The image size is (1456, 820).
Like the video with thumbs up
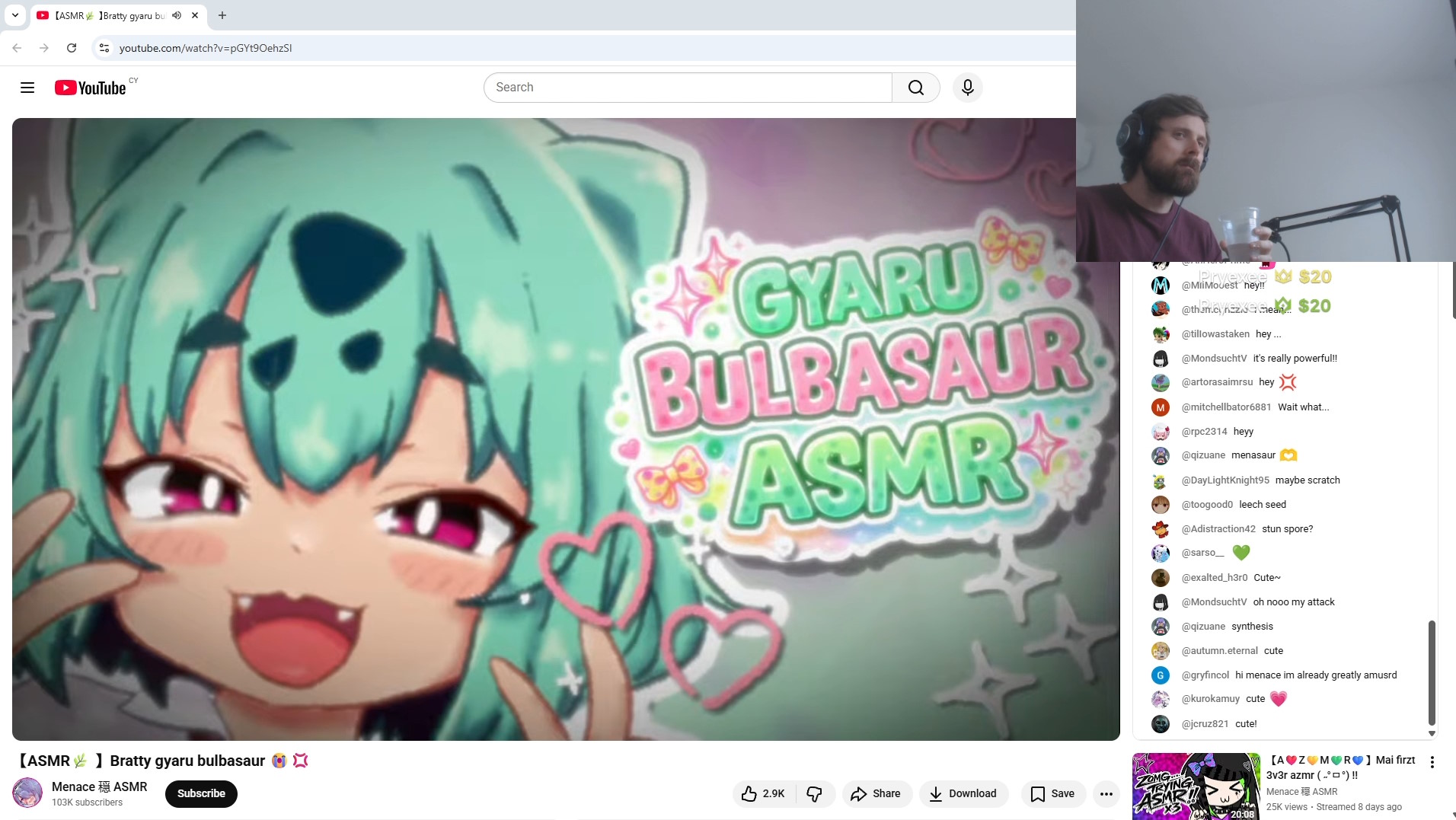pos(764,794)
